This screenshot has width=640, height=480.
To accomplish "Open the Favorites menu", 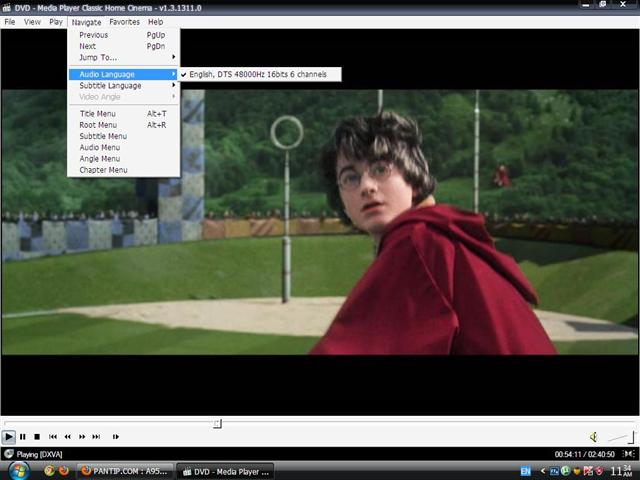I will tap(124, 22).
